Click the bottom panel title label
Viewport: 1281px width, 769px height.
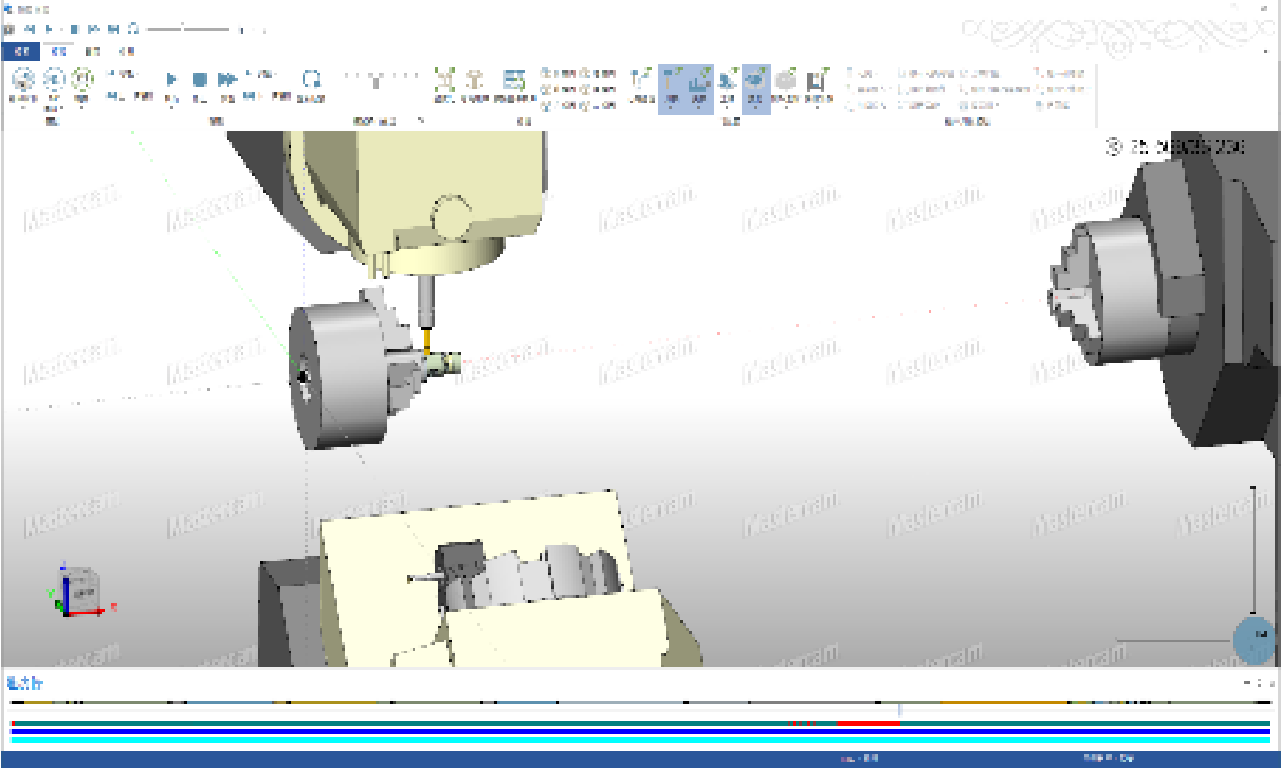pos(23,684)
